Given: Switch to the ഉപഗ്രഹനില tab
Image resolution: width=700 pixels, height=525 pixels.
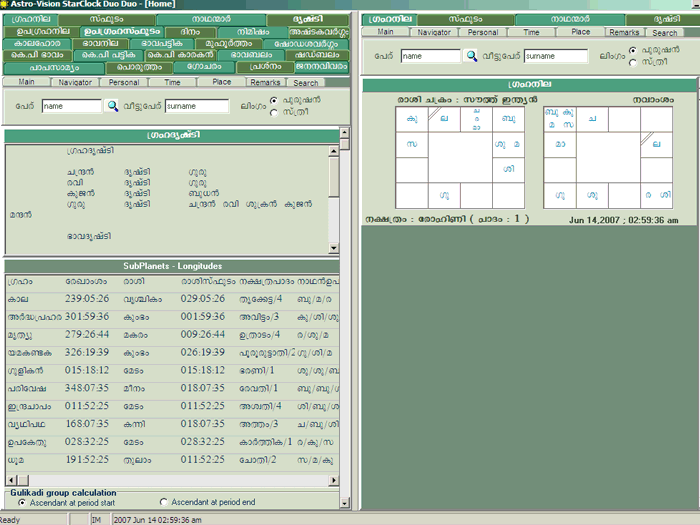Looking at the screenshot, I should (x=41, y=32).
